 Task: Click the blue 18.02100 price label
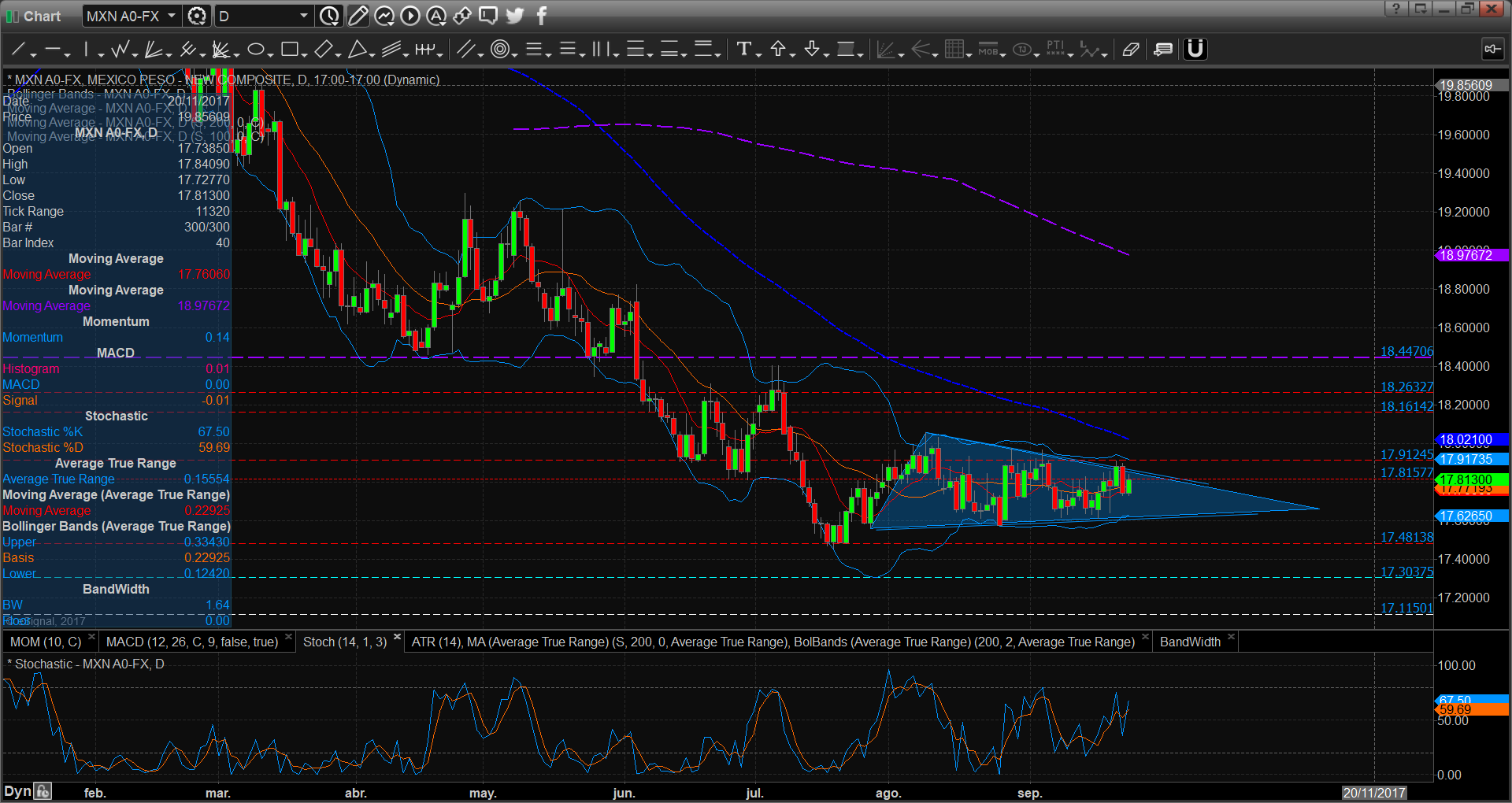tap(1471, 439)
